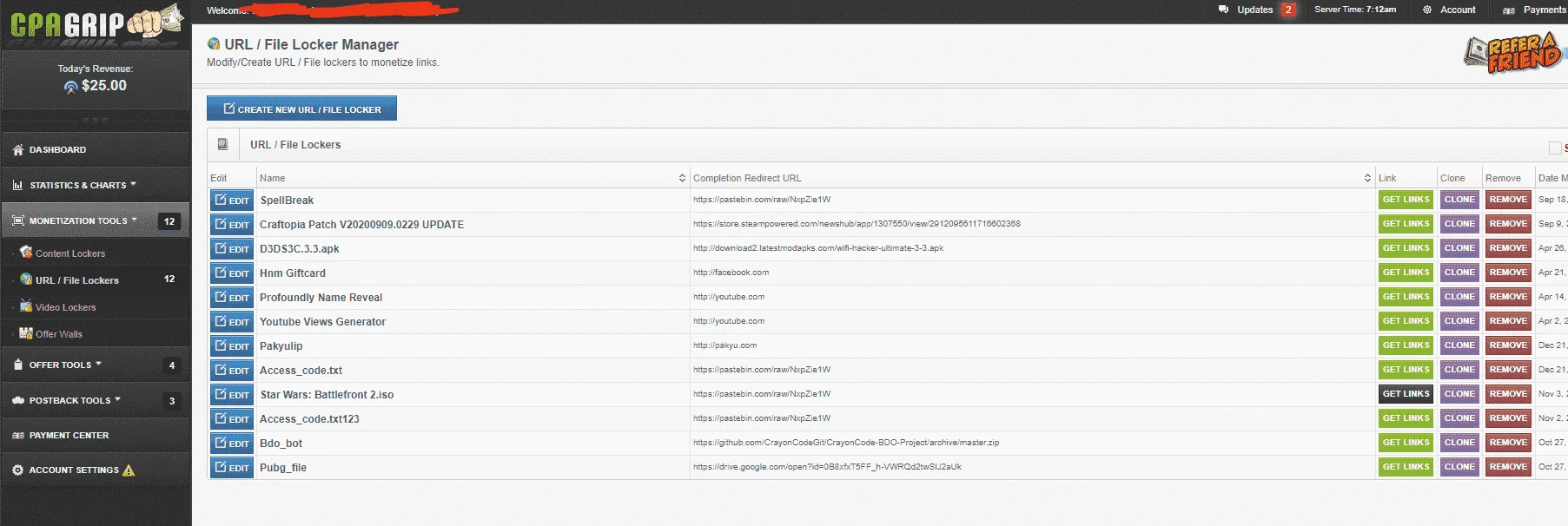The width and height of the screenshot is (1568, 526).
Task: Click the Updates chat bubble icon
Action: 1223,10
